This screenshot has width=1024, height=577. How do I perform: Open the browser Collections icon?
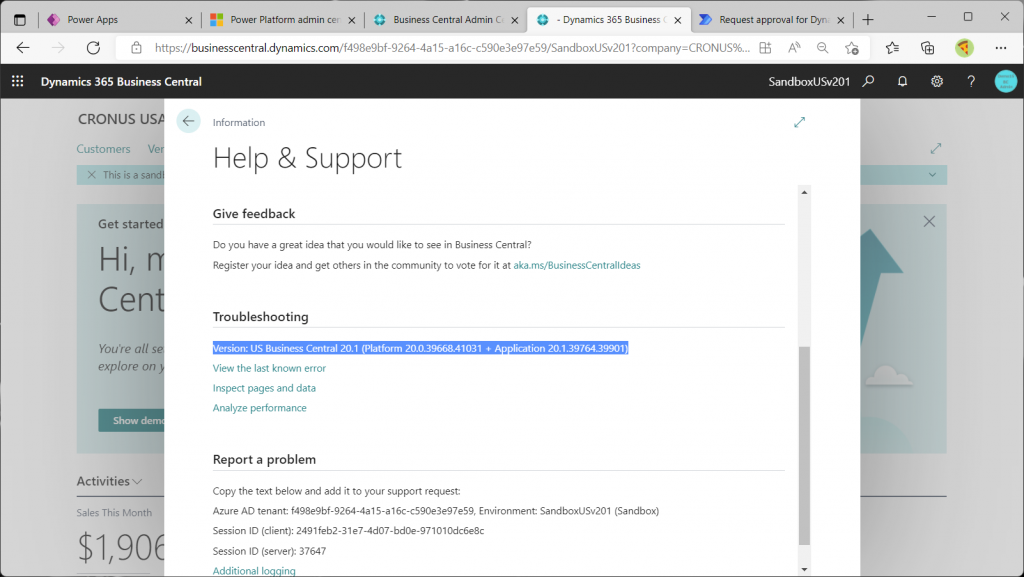coord(927,48)
